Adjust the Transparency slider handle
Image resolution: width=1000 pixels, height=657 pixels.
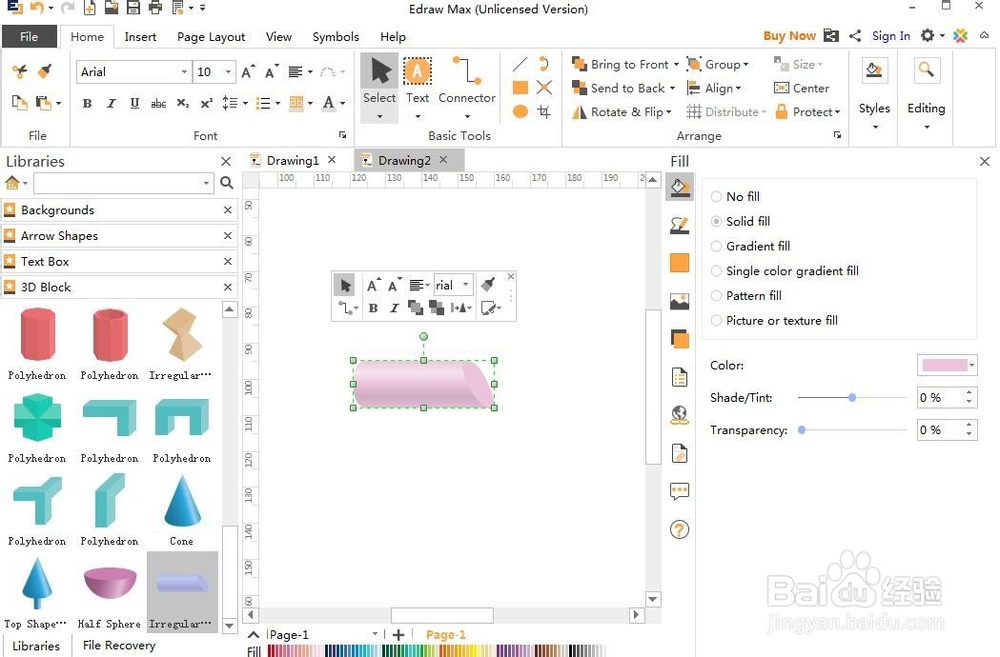pyautogui.click(x=802, y=430)
